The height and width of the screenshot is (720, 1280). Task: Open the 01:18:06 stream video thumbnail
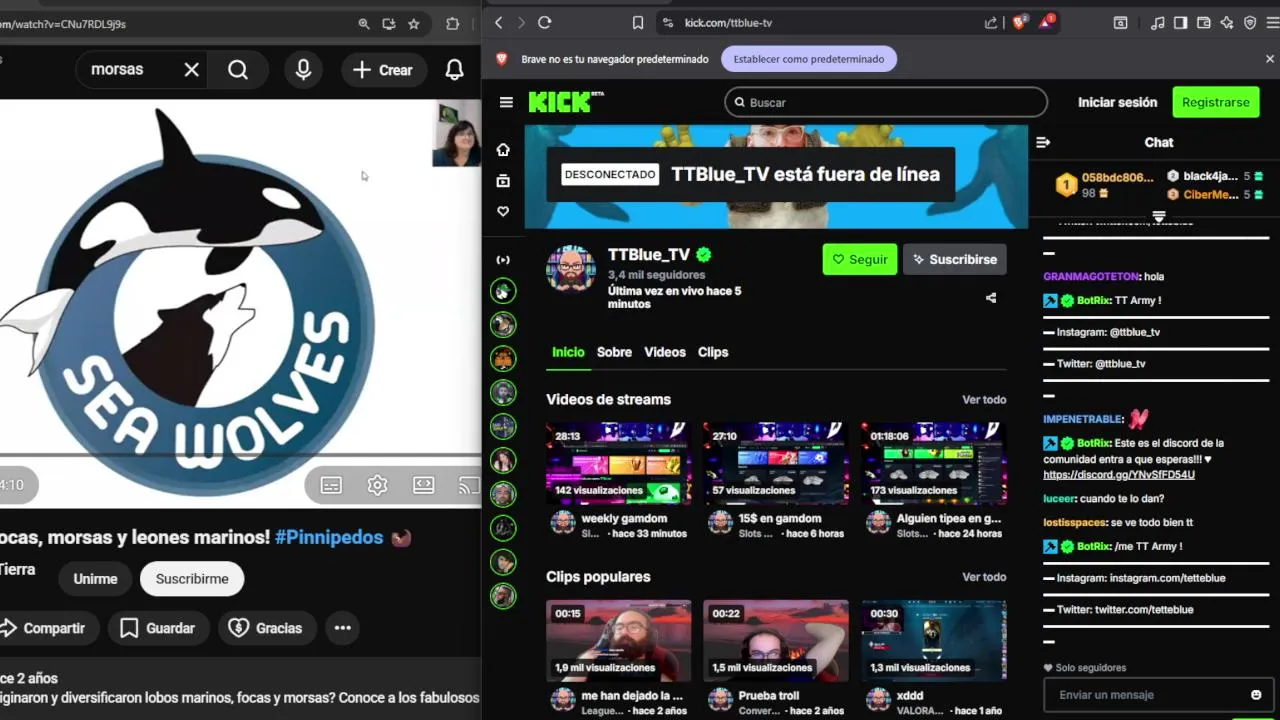(x=934, y=462)
